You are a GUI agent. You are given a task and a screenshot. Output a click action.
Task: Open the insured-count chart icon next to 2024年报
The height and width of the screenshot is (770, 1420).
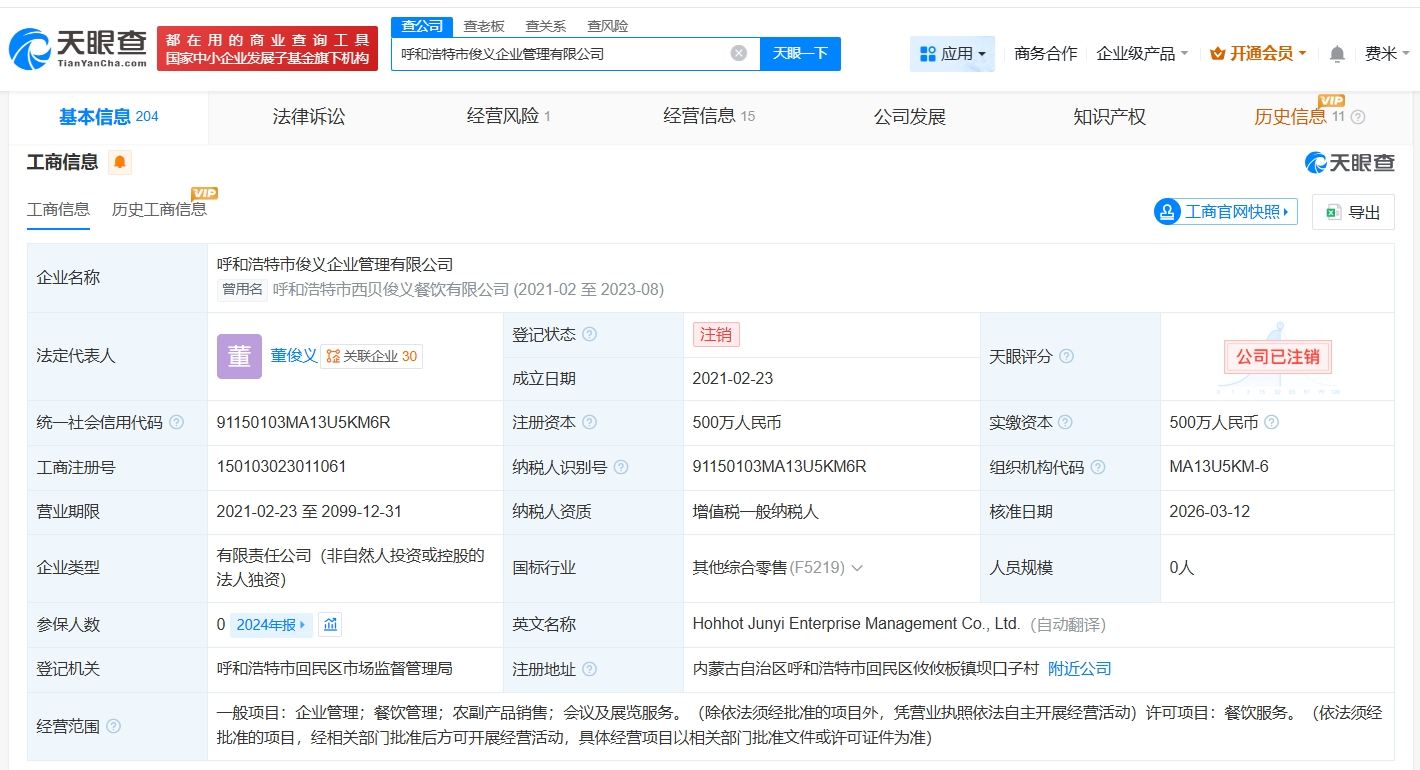point(331,625)
